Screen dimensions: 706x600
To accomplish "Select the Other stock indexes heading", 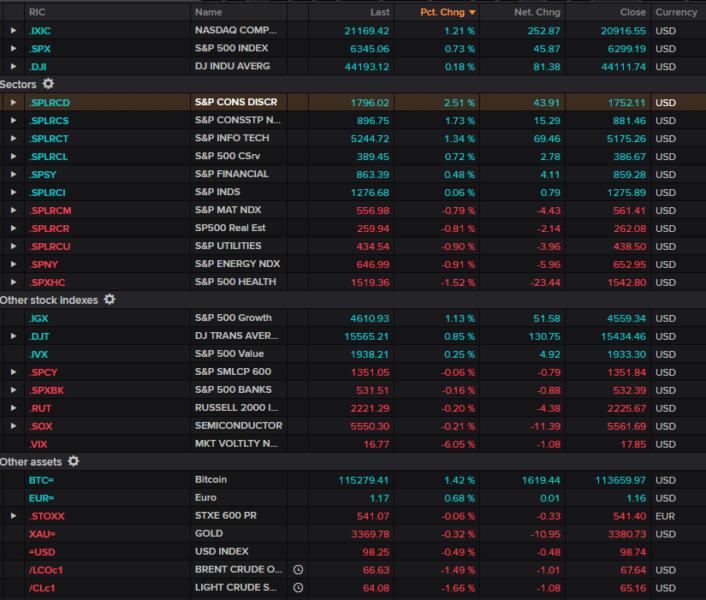I will pyautogui.click(x=49, y=300).
